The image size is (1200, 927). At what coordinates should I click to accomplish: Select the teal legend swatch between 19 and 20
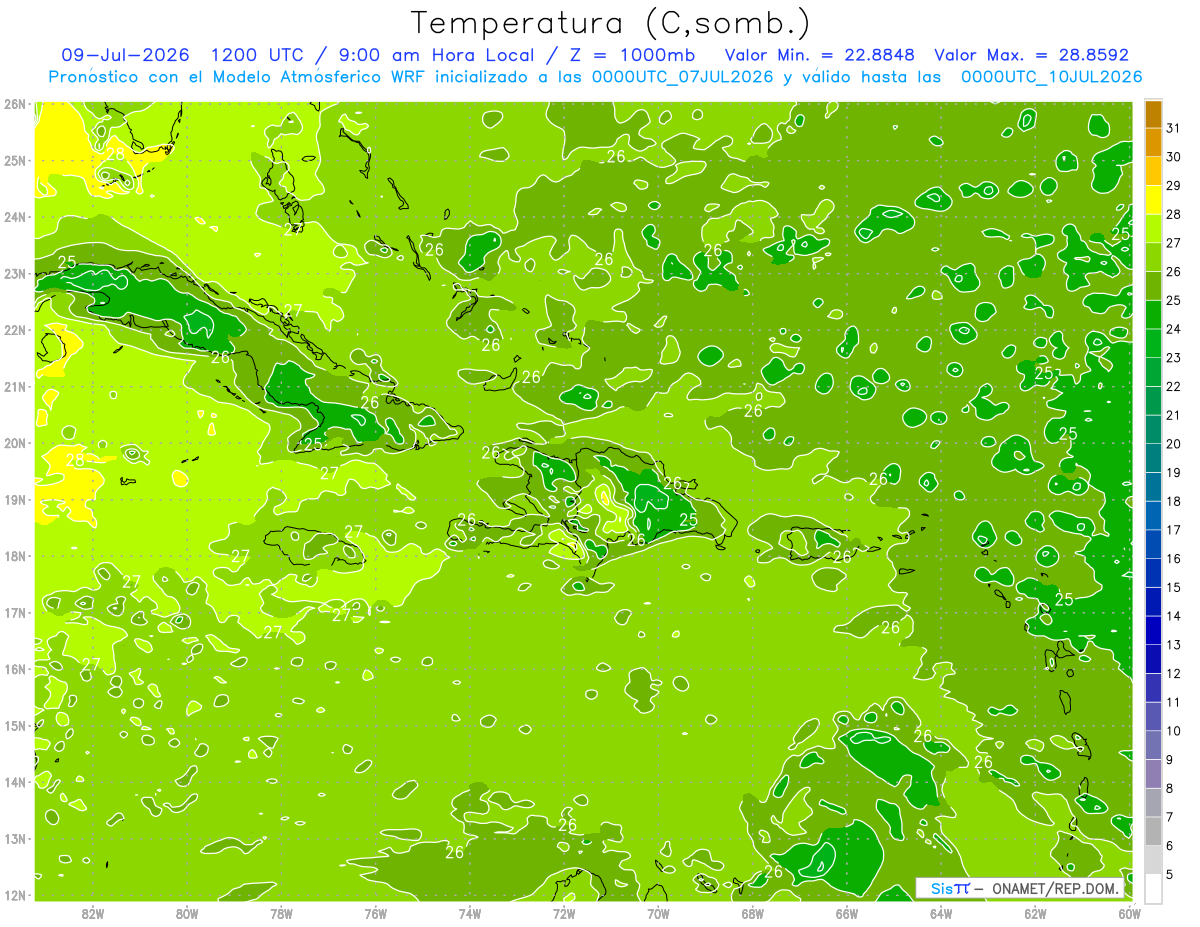pos(1153,458)
